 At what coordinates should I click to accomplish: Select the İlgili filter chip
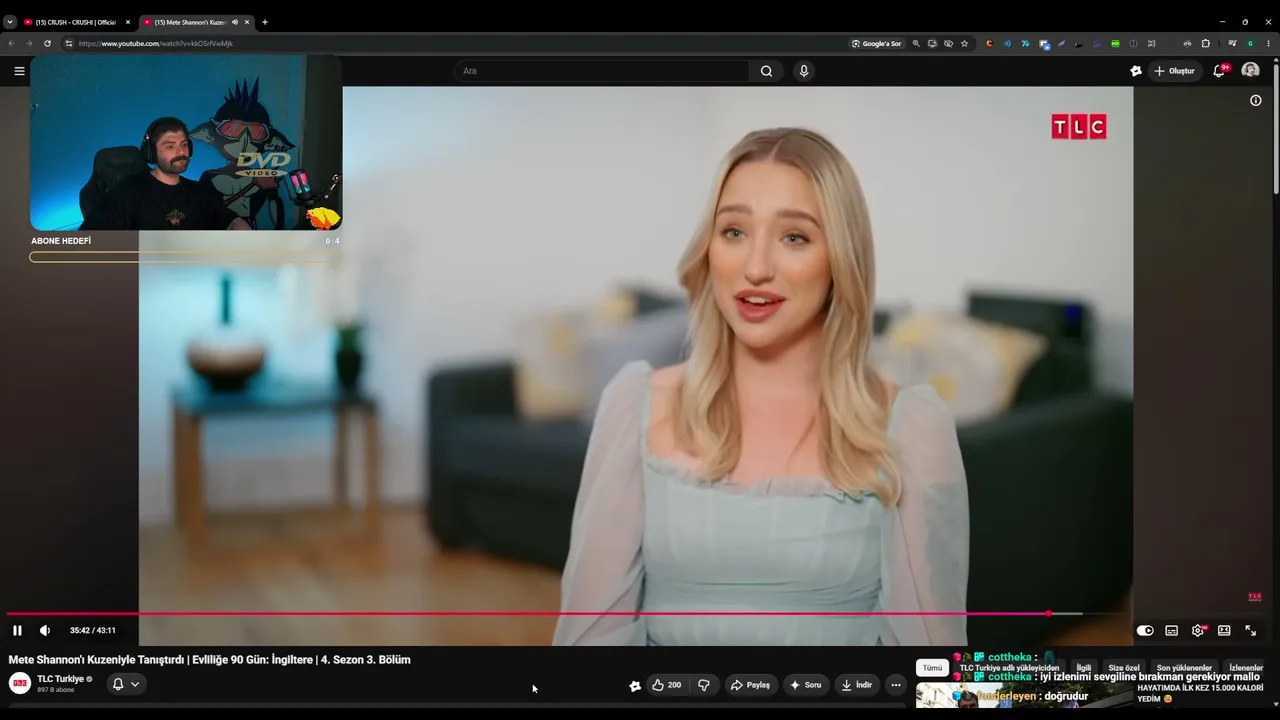pos(1084,668)
